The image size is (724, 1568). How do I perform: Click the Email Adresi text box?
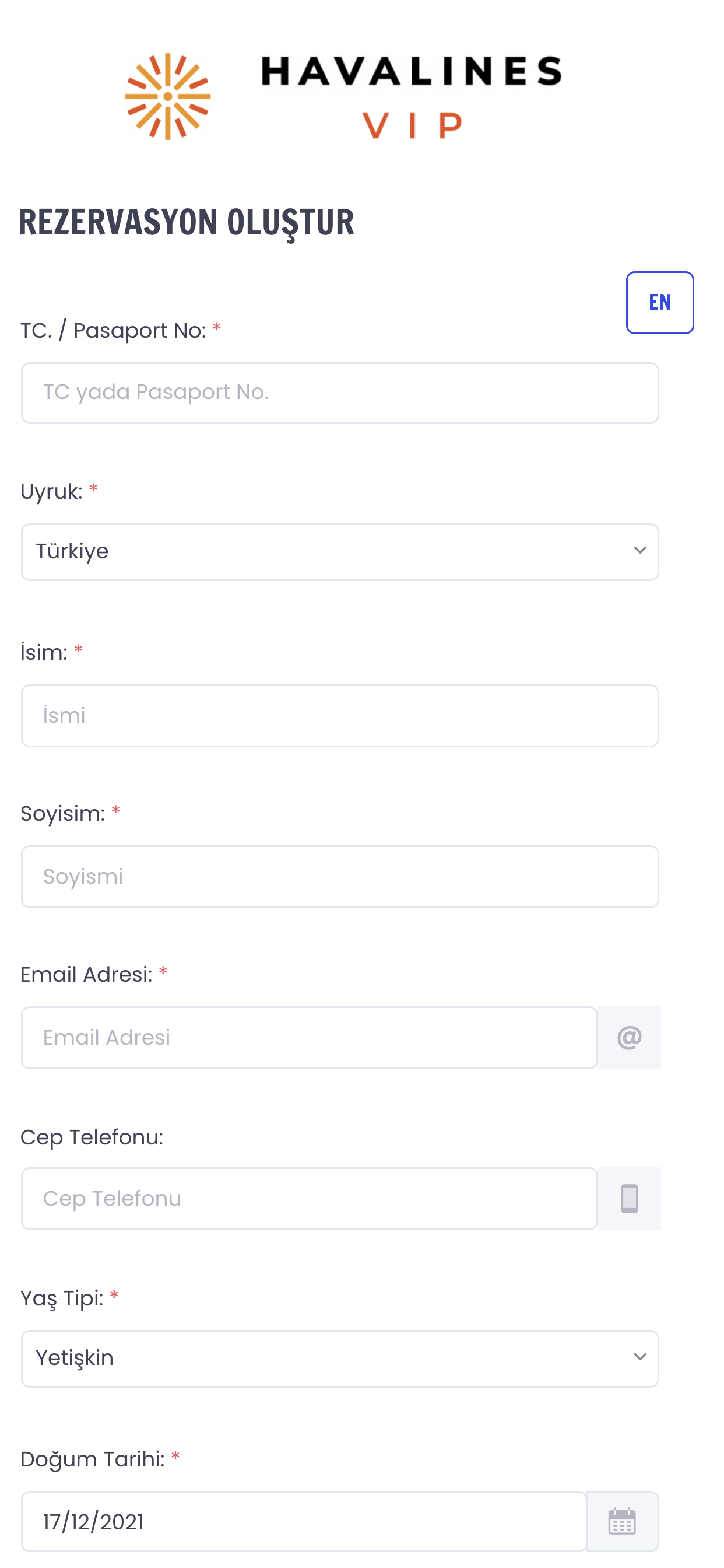click(x=309, y=1037)
